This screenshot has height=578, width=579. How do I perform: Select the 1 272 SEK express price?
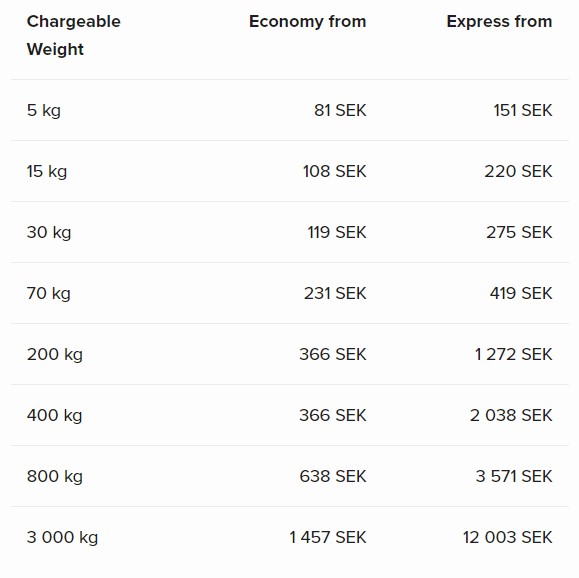coord(514,354)
